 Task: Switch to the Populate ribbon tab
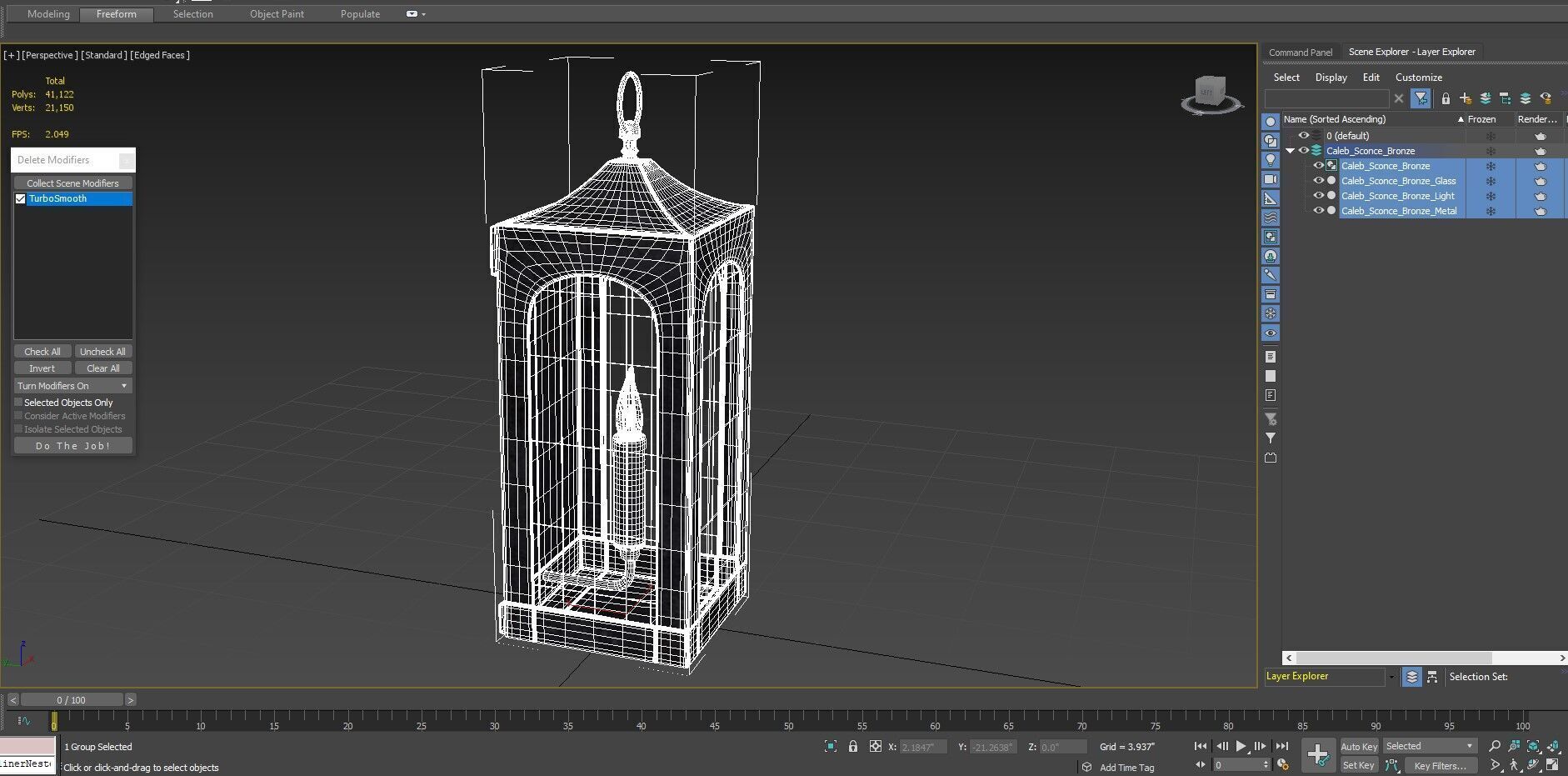tap(360, 14)
